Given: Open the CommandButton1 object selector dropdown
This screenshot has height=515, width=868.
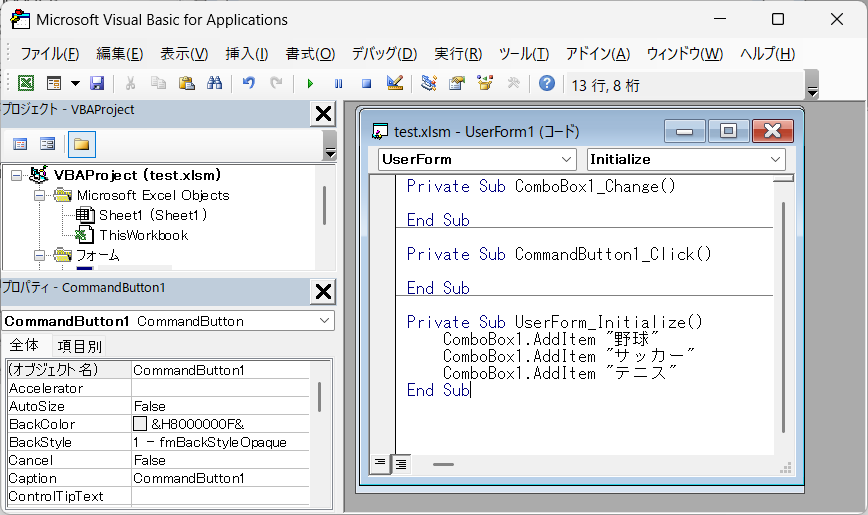Looking at the screenshot, I should (x=324, y=321).
